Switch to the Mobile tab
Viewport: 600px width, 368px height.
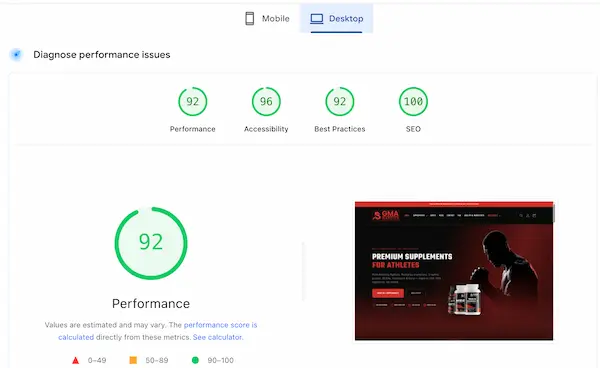click(x=267, y=18)
